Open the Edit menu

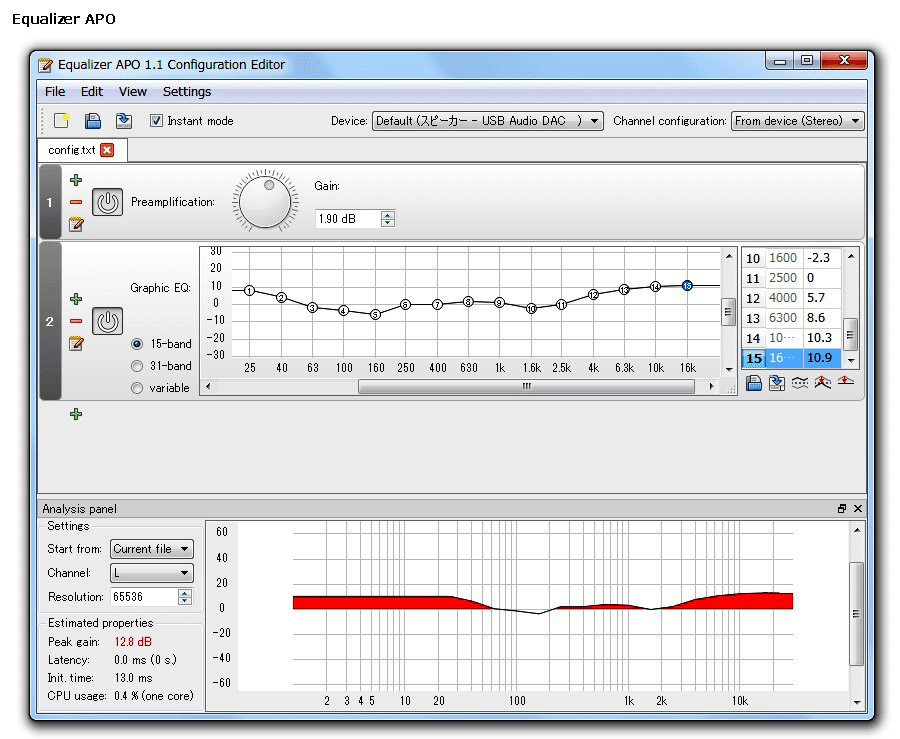coord(92,92)
